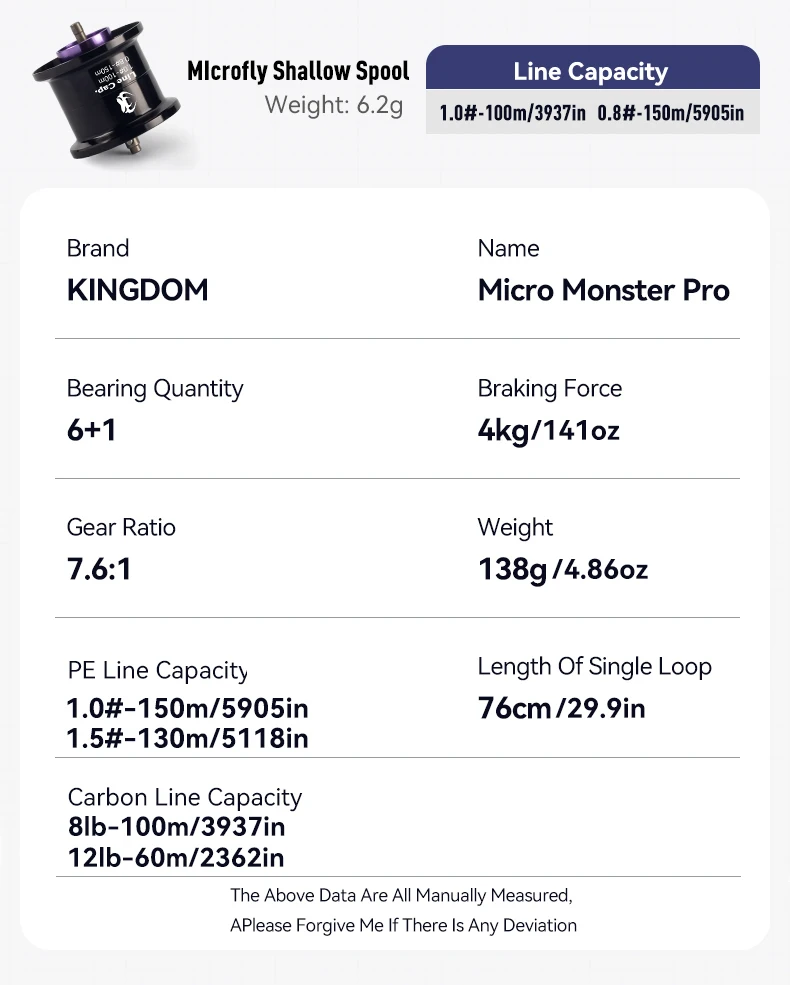
Task: Select the 0.8#-150m/5905in capacity value
Action: pos(670,113)
